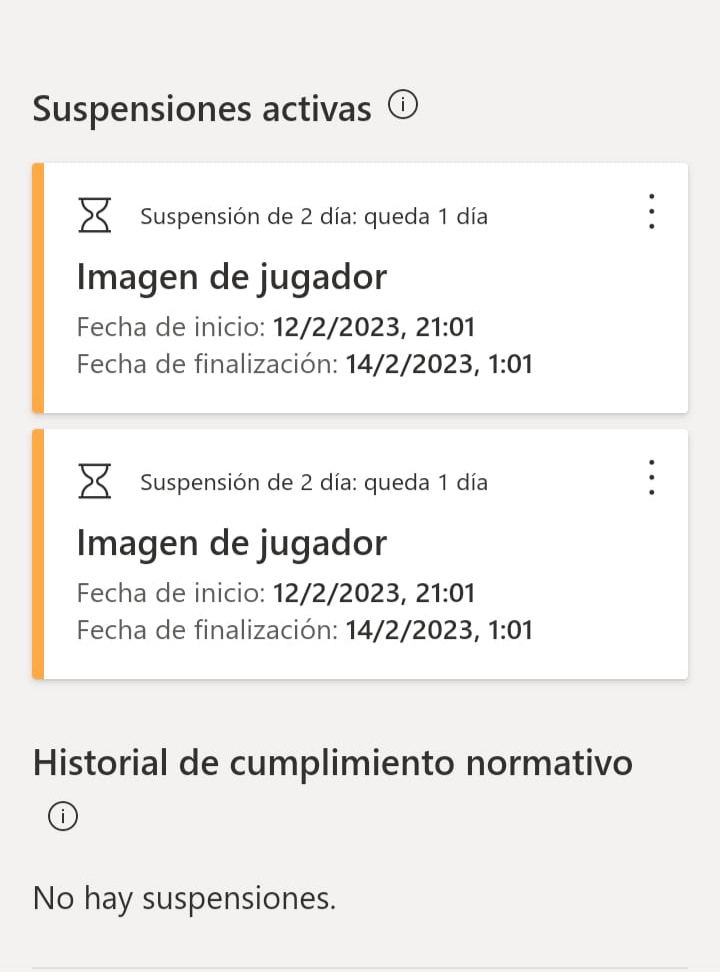Screen dimensions: 720x972
Task: Click the info icon beside Suspensiones activas
Action: point(403,105)
